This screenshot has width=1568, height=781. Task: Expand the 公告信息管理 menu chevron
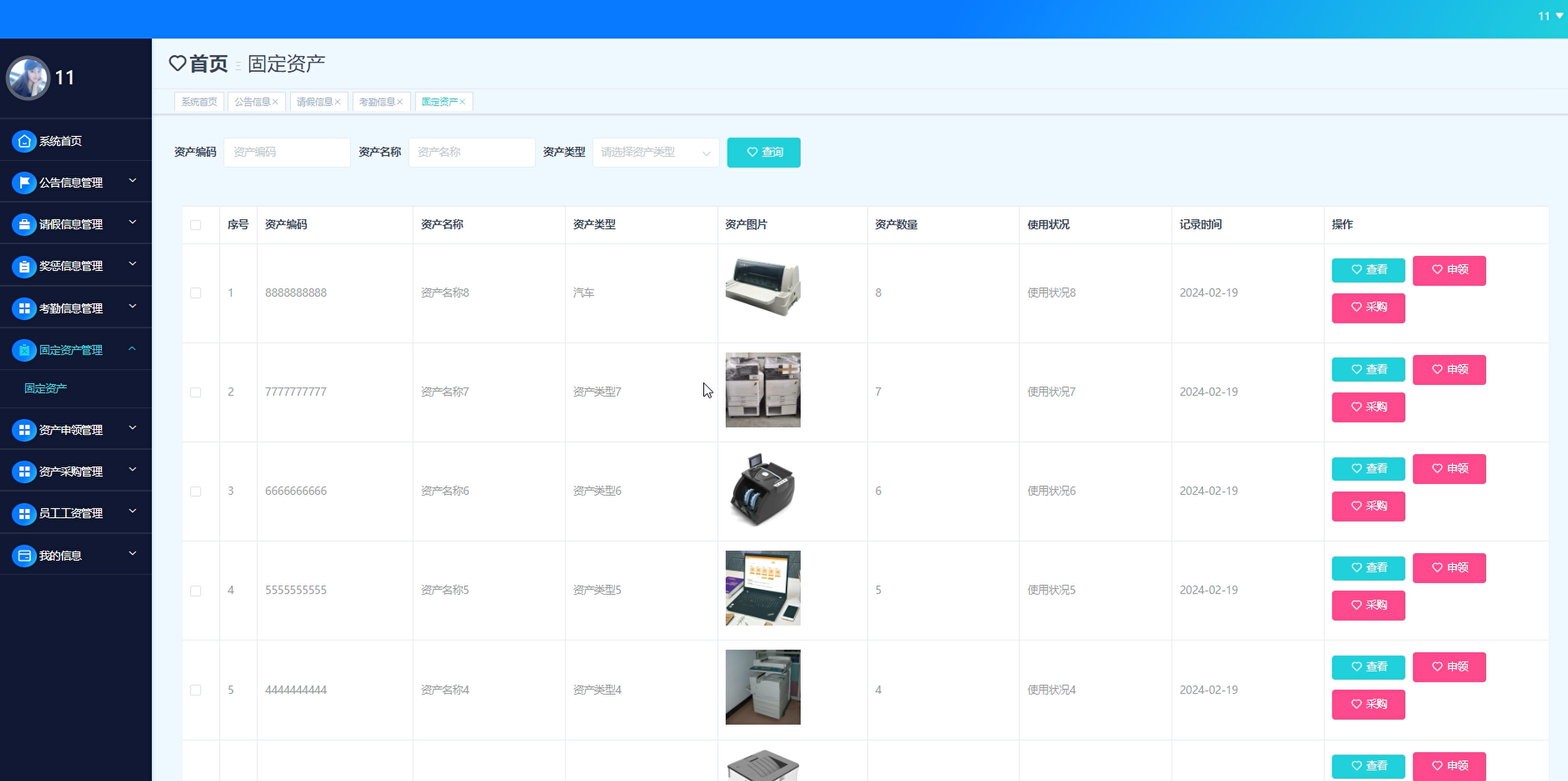(132, 181)
